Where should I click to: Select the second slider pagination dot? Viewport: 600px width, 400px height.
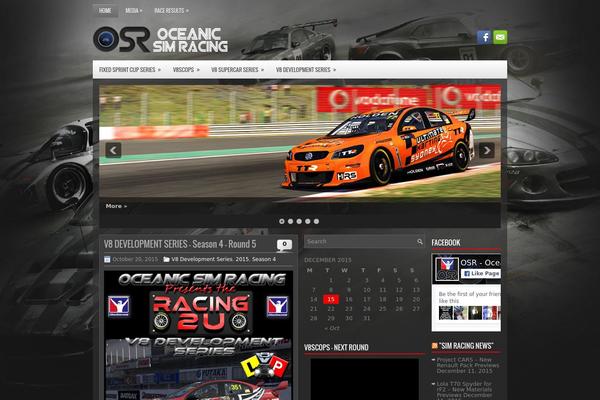[x=290, y=221]
